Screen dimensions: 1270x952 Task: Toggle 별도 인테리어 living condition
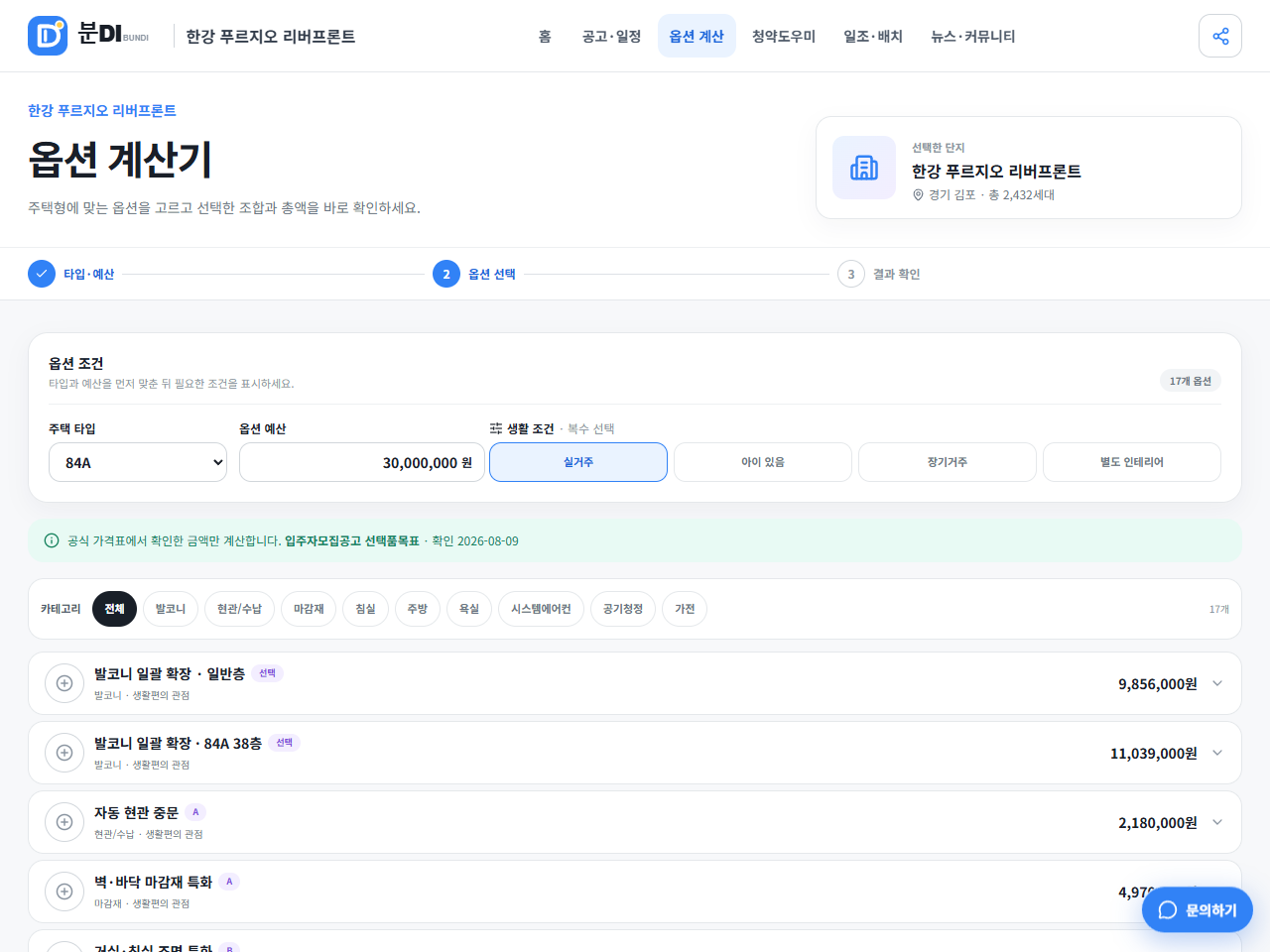click(1132, 462)
